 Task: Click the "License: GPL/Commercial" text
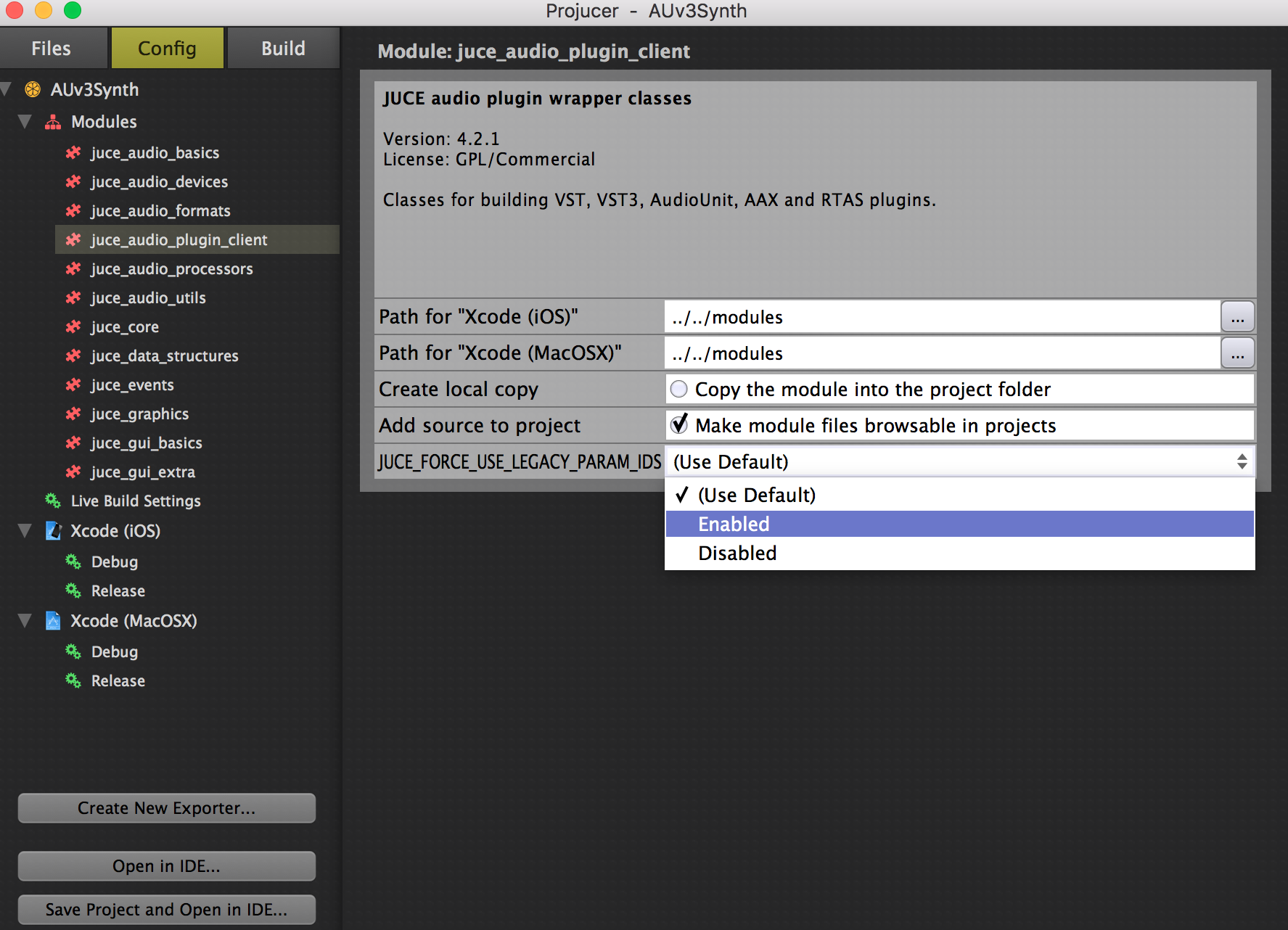point(489,159)
